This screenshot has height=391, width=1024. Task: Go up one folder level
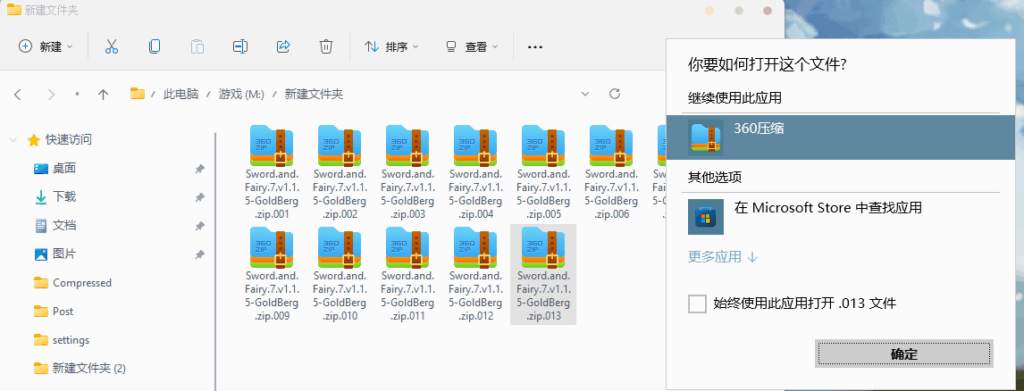pyautogui.click(x=103, y=94)
